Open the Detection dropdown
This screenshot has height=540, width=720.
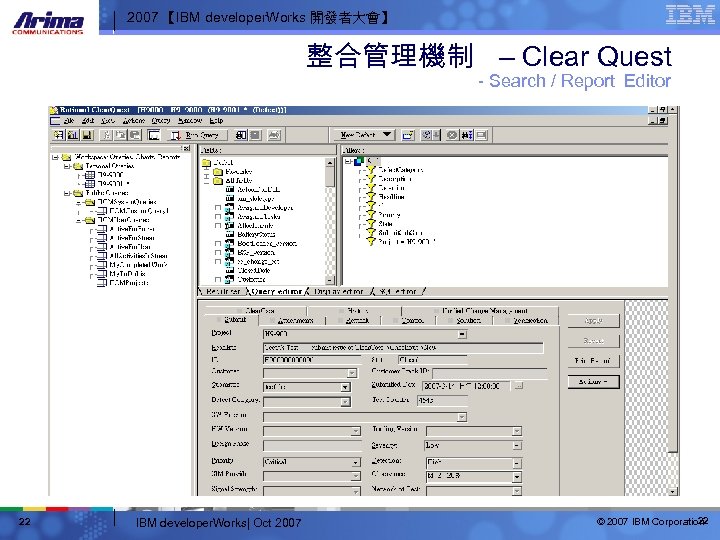[517, 463]
